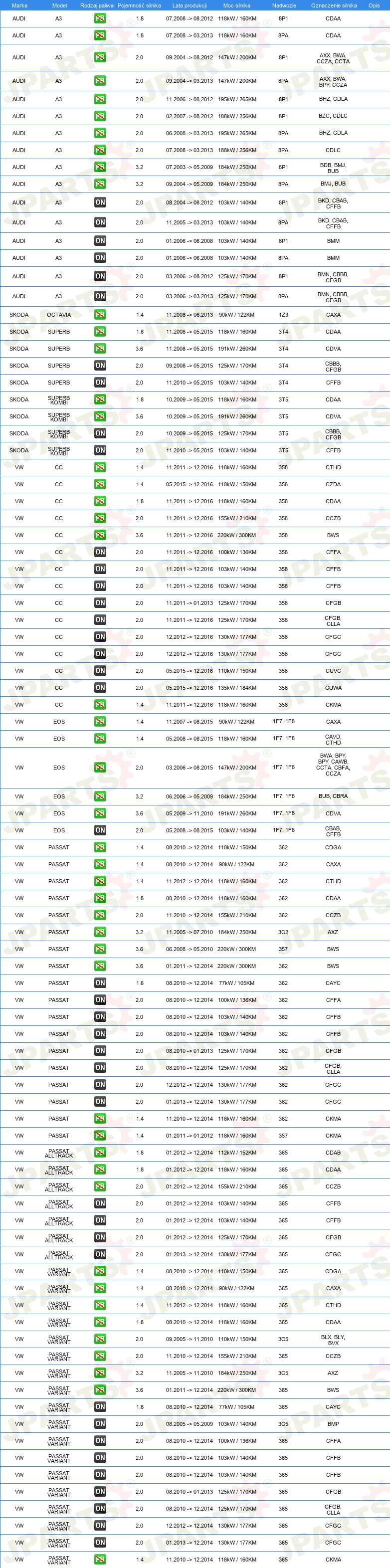Click PB fuel icon in VW CC BWS row

[x=100, y=535]
